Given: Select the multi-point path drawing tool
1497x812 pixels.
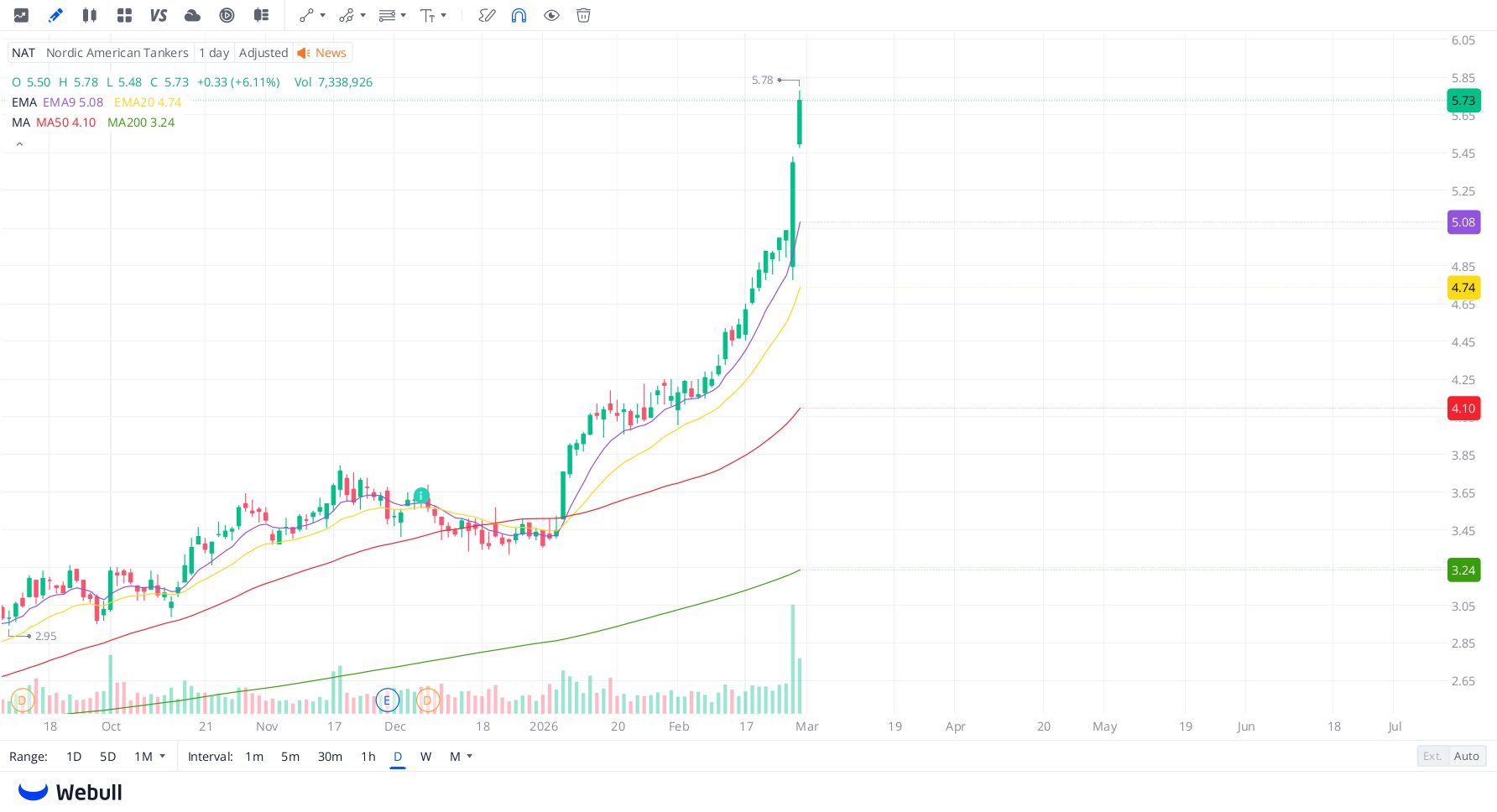Looking at the screenshot, I should coord(346,15).
